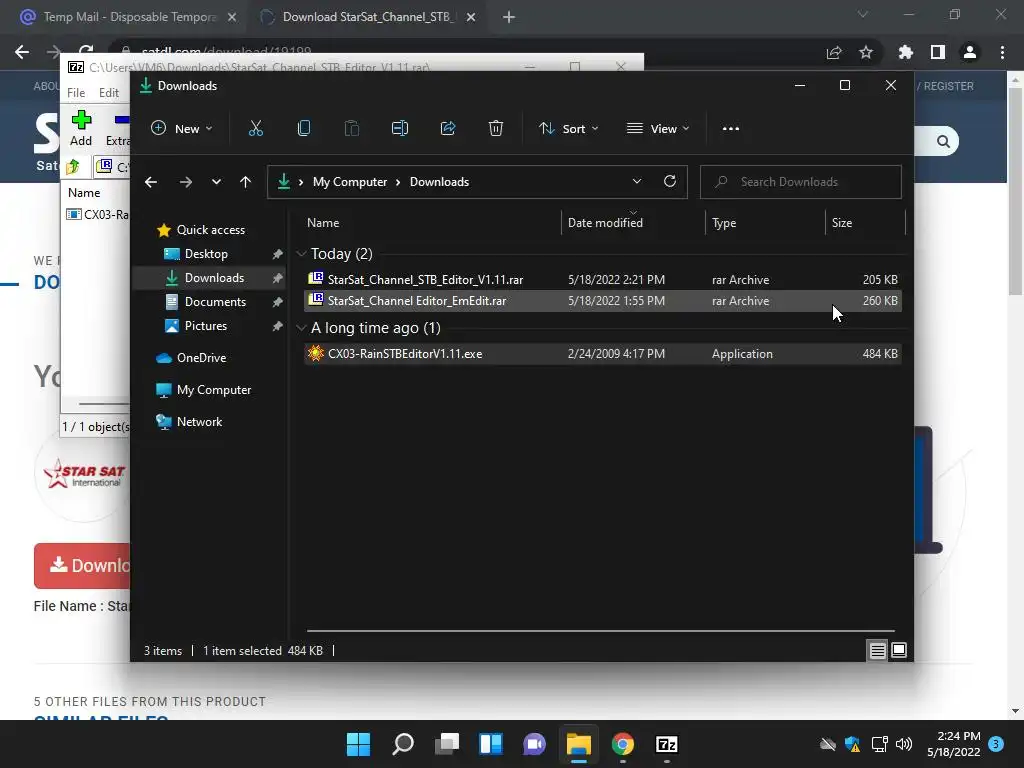The width and height of the screenshot is (1024, 768).
Task: Click the Rename icon in Explorer toolbar
Action: click(400, 129)
